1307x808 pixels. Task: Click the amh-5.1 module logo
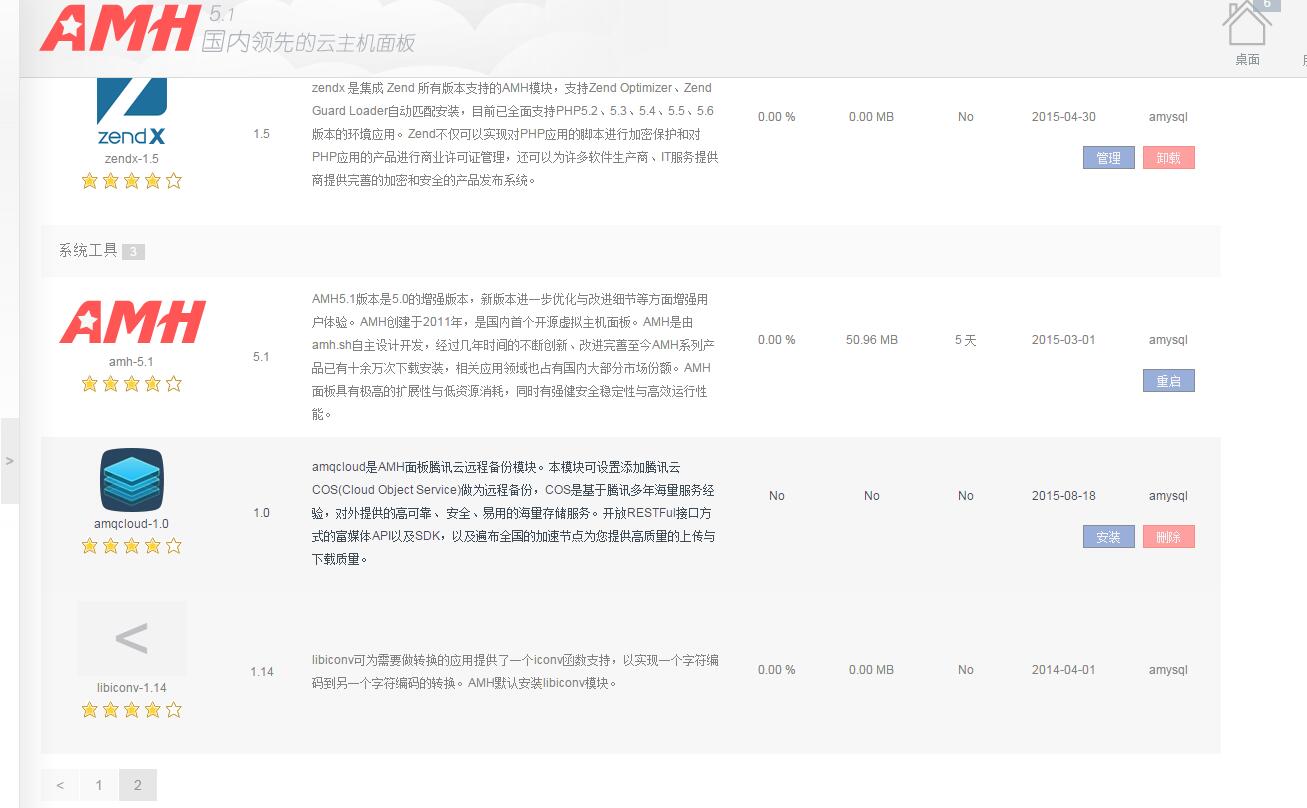point(132,322)
